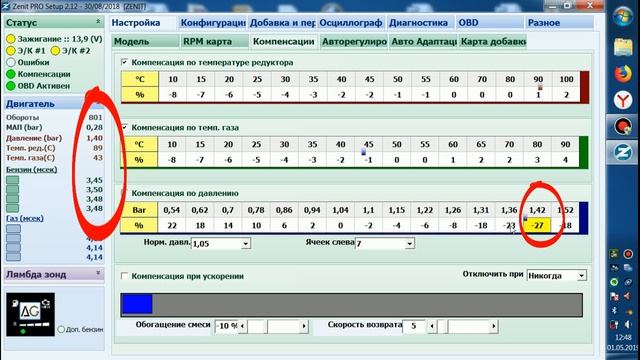The width and height of the screenshot is (640, 360).
Task: Launch Firefox from the taskbar
Action: (623, 74)
